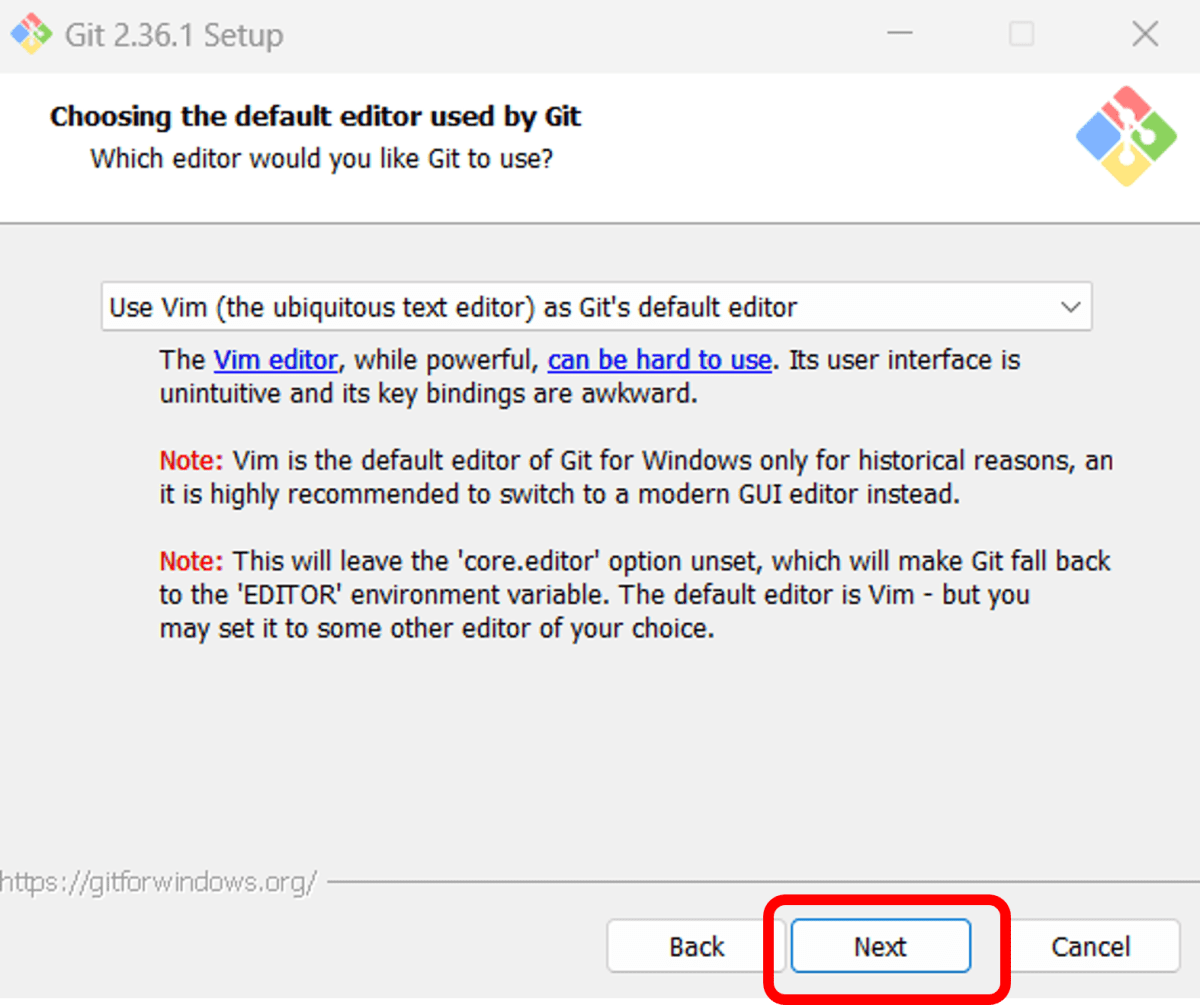The width and height of the screenshot is (1200, 1005).
Task: Click the Git icon in the title bar
Action: [x=31, y=35]
